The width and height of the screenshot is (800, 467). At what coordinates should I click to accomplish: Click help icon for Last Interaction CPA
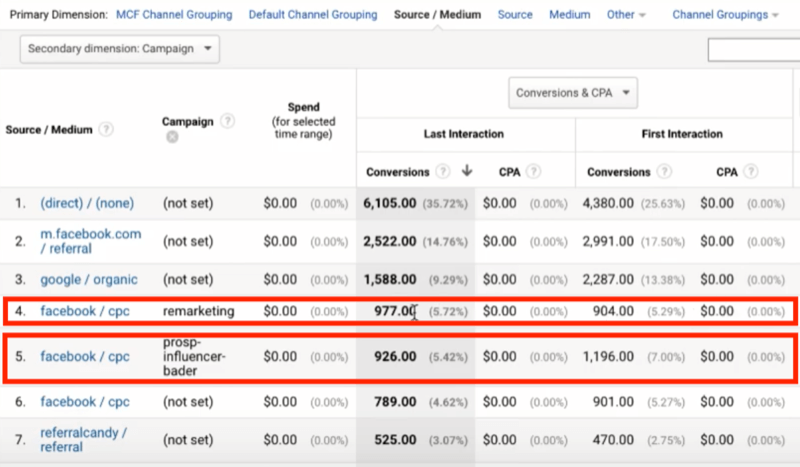pos(533,172)
